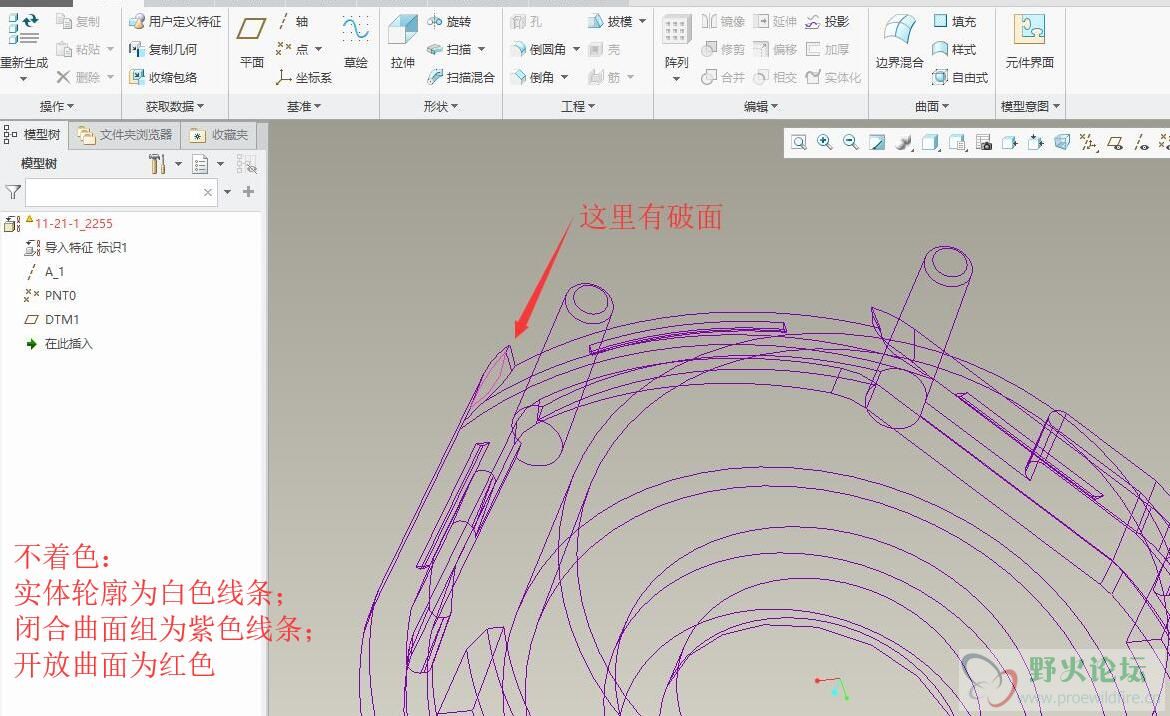The width and height of the screenshot is (1170, 716).
Task: Switch to the 文件夹浏览器 (Folder Browser) tab
Action: 125,135
